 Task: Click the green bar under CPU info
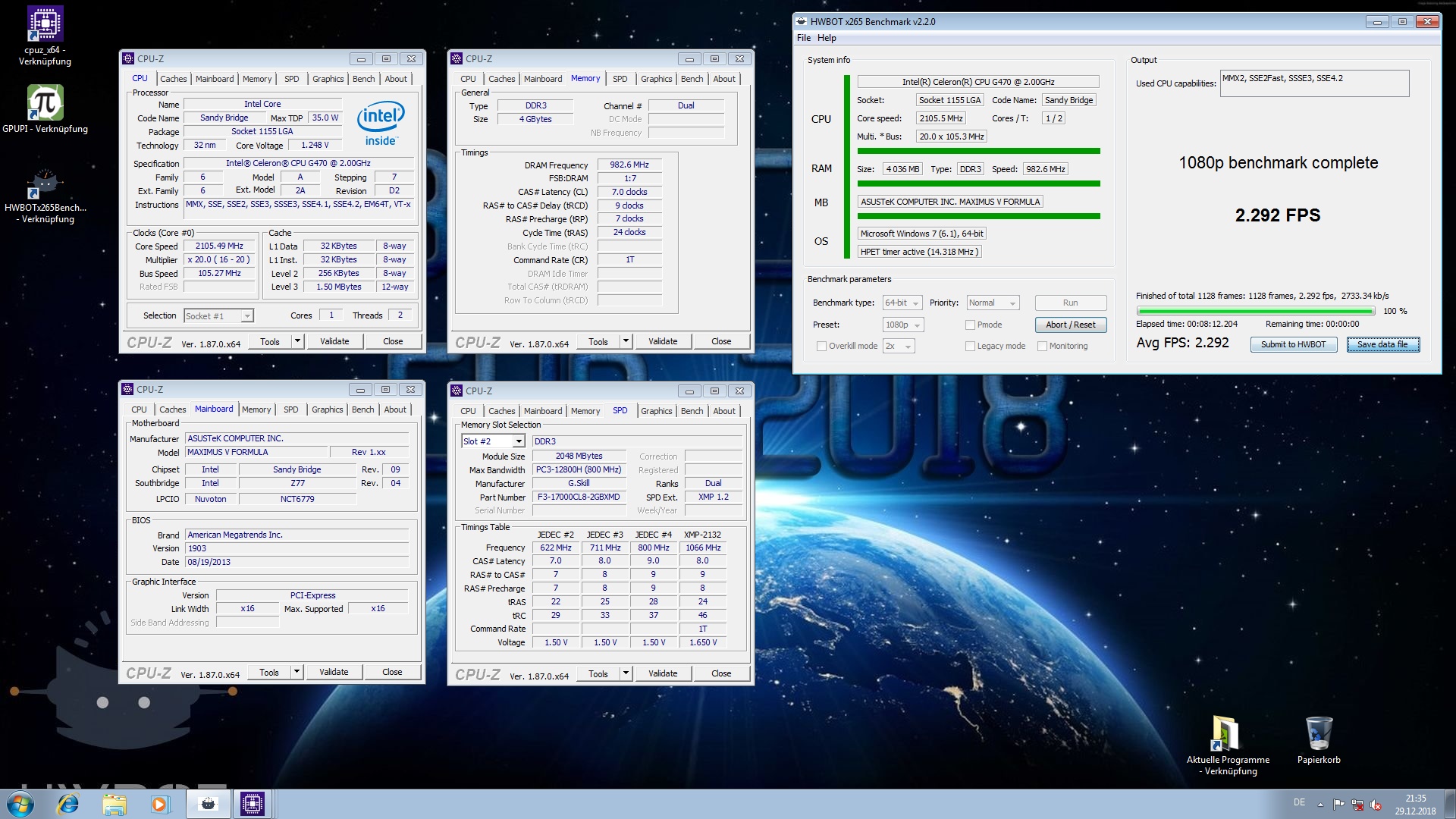978,151
